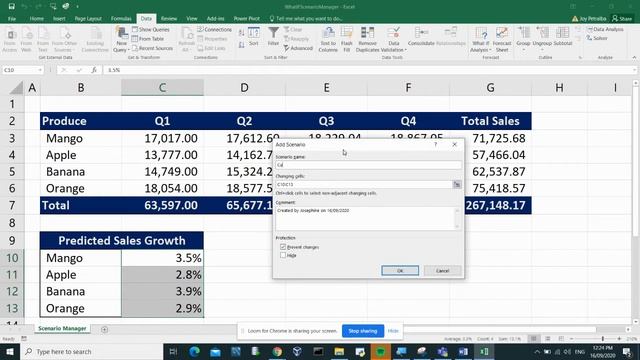
Task: Toggle the Filter funnel icon
Action: [x=273, y=36]
